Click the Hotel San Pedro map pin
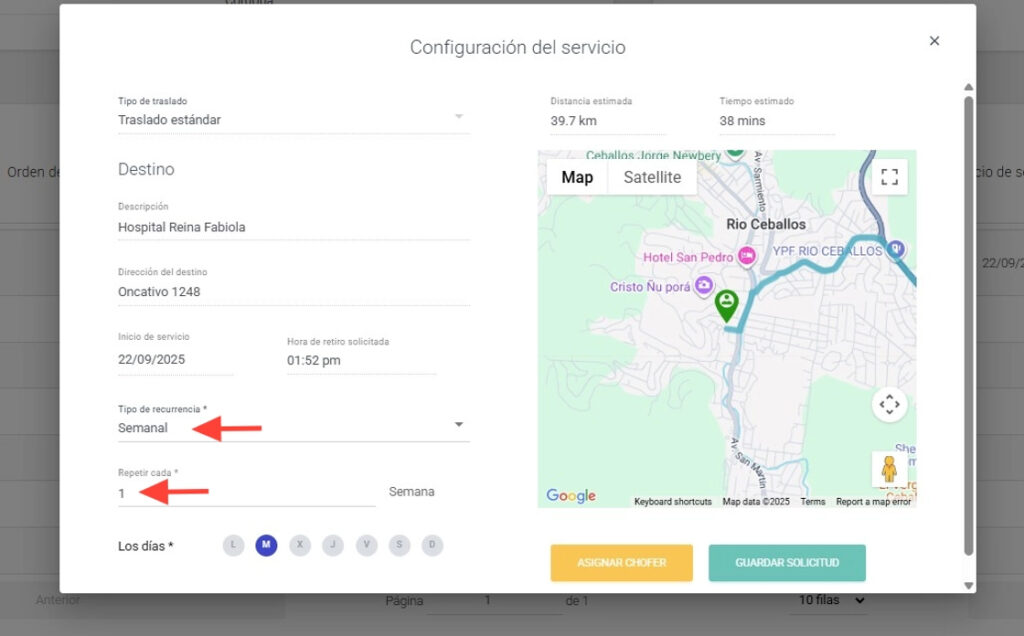The width and height of the screenshot is (1024, 636). click(x=746, y=256)
